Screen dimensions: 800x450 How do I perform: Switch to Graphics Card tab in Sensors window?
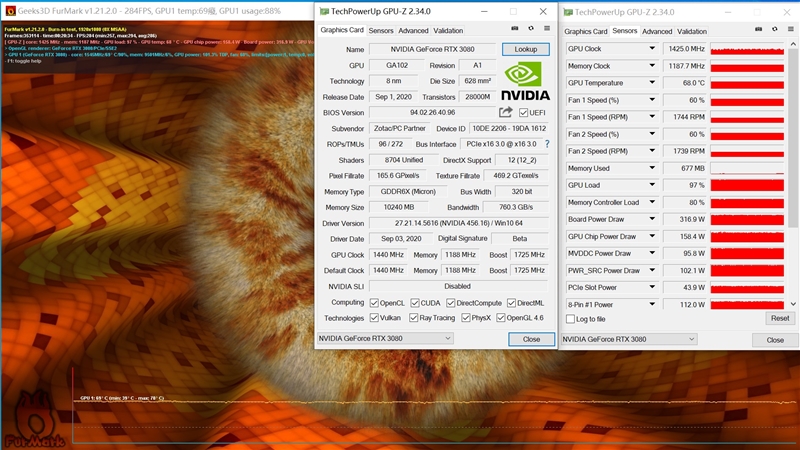pyautogui.click(x=586, y=31)
